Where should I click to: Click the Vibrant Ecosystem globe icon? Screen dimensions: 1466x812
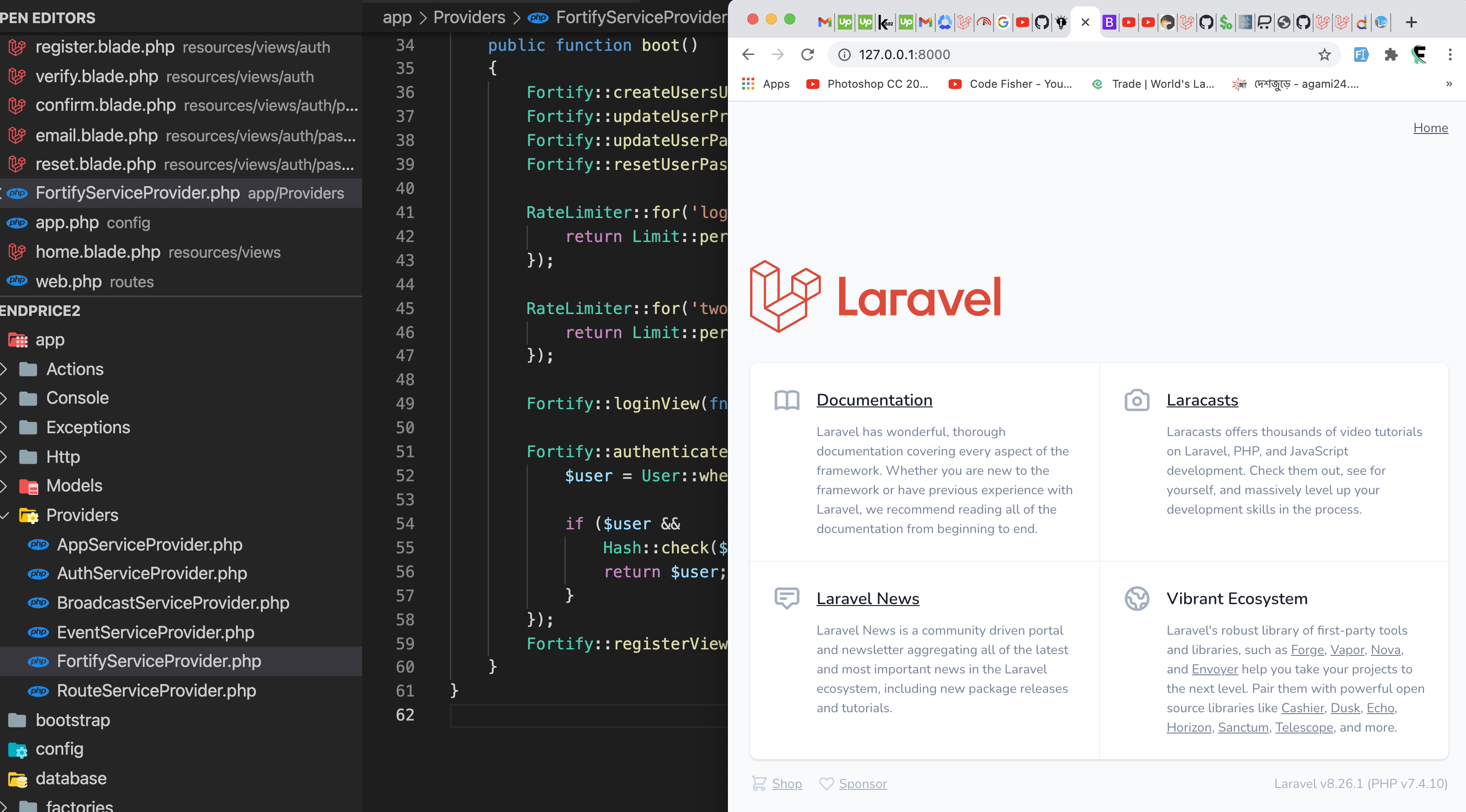coord(1137,598)
